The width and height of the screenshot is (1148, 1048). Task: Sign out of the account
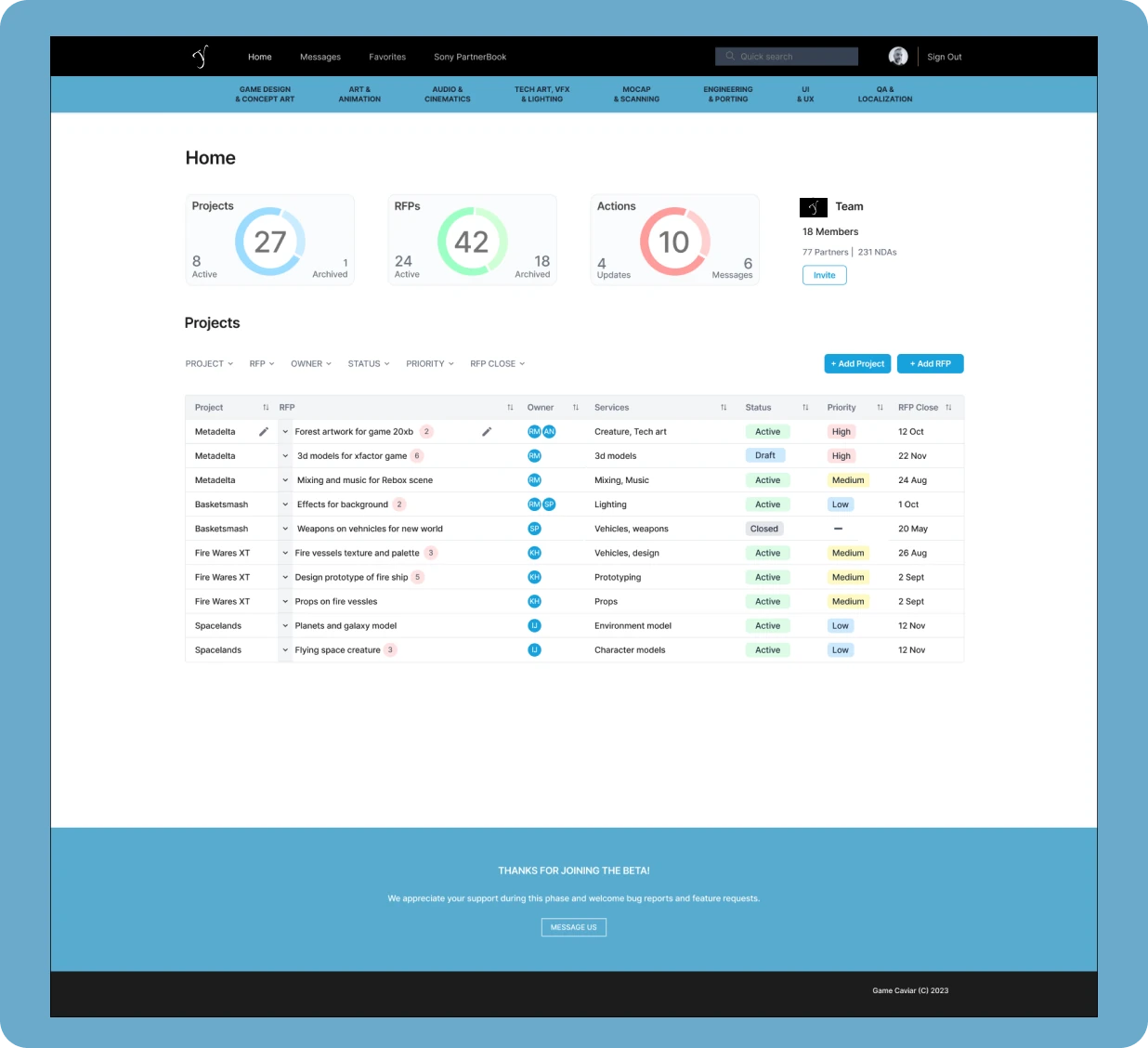coord(945,58)
